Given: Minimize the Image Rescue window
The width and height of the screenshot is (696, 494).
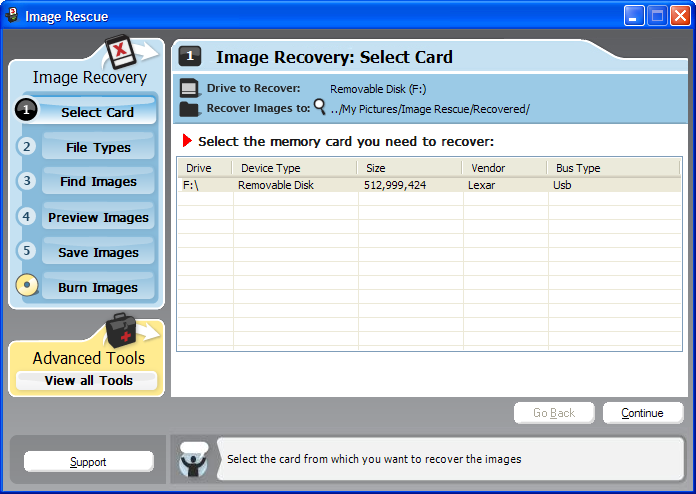Looking at the screenshot, I should (x=634, y=16).
